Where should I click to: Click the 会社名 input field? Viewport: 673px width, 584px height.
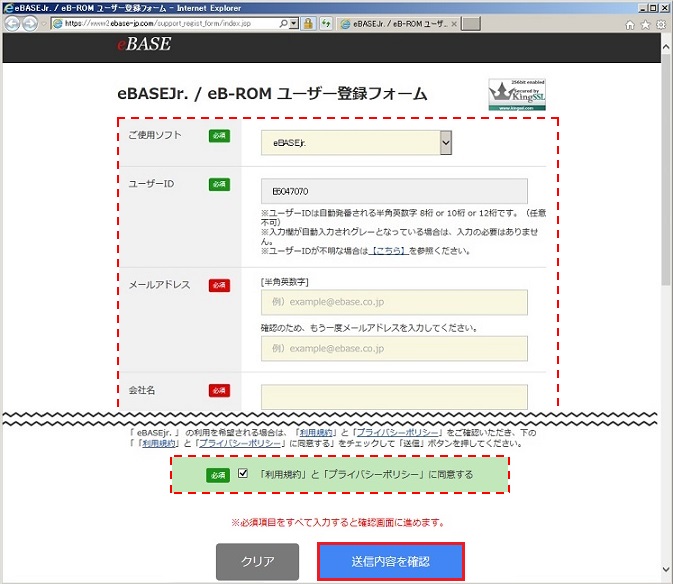394,396
